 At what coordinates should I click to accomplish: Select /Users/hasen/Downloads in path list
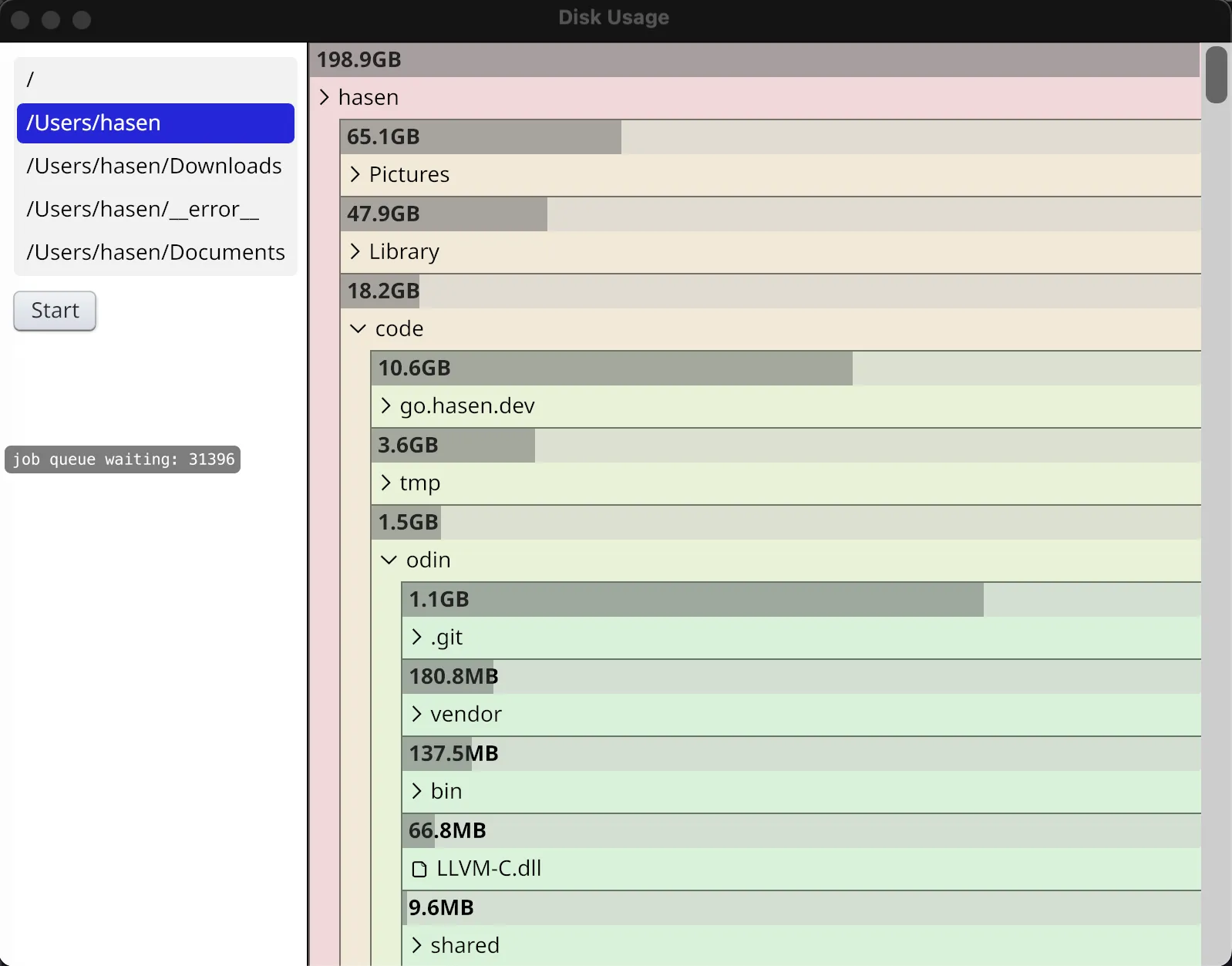tap(155, 166)
